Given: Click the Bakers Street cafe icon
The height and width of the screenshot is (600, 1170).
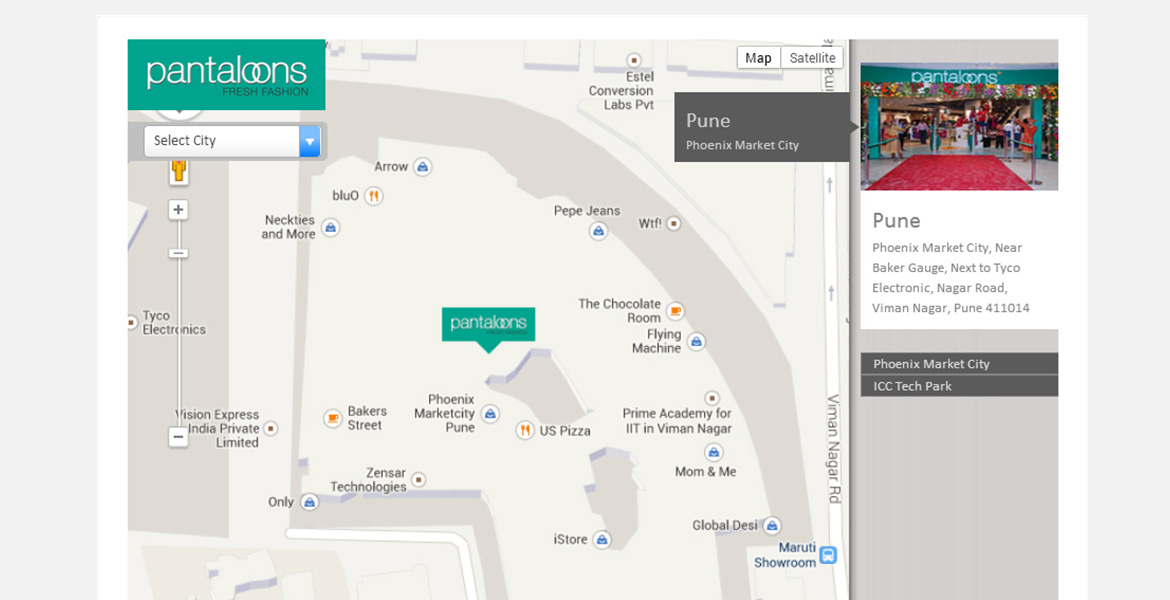Looking at the screenshot, I should click(333, 418).
